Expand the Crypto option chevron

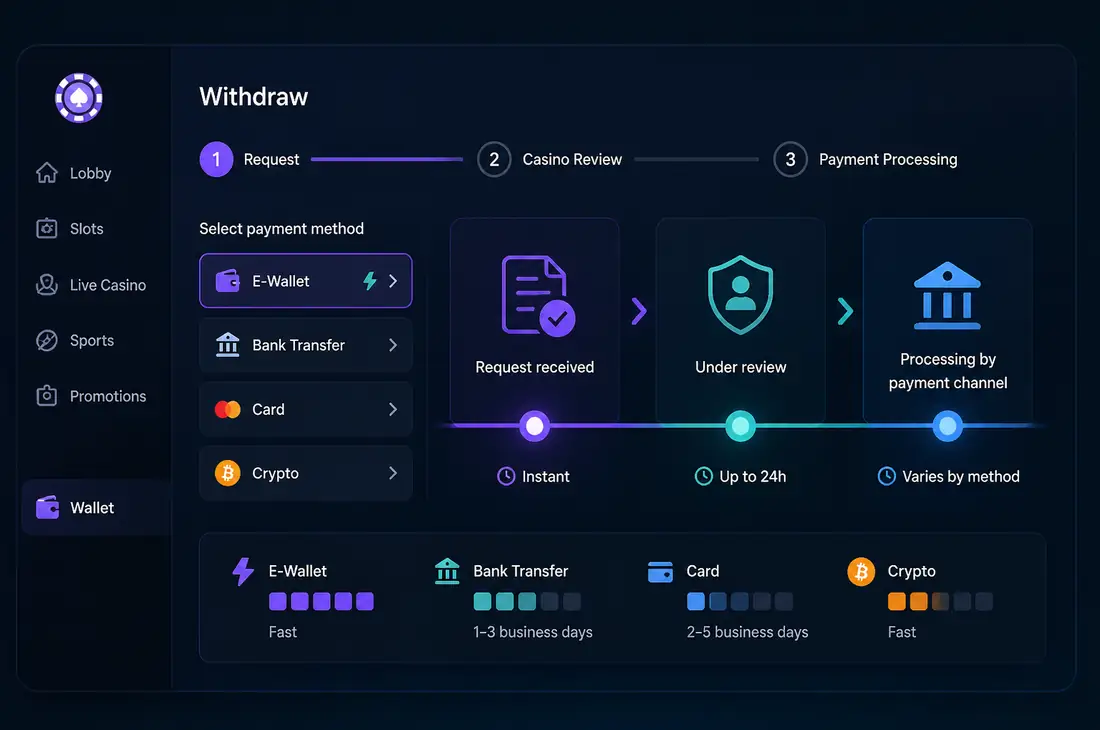click(x=393, y=473)
